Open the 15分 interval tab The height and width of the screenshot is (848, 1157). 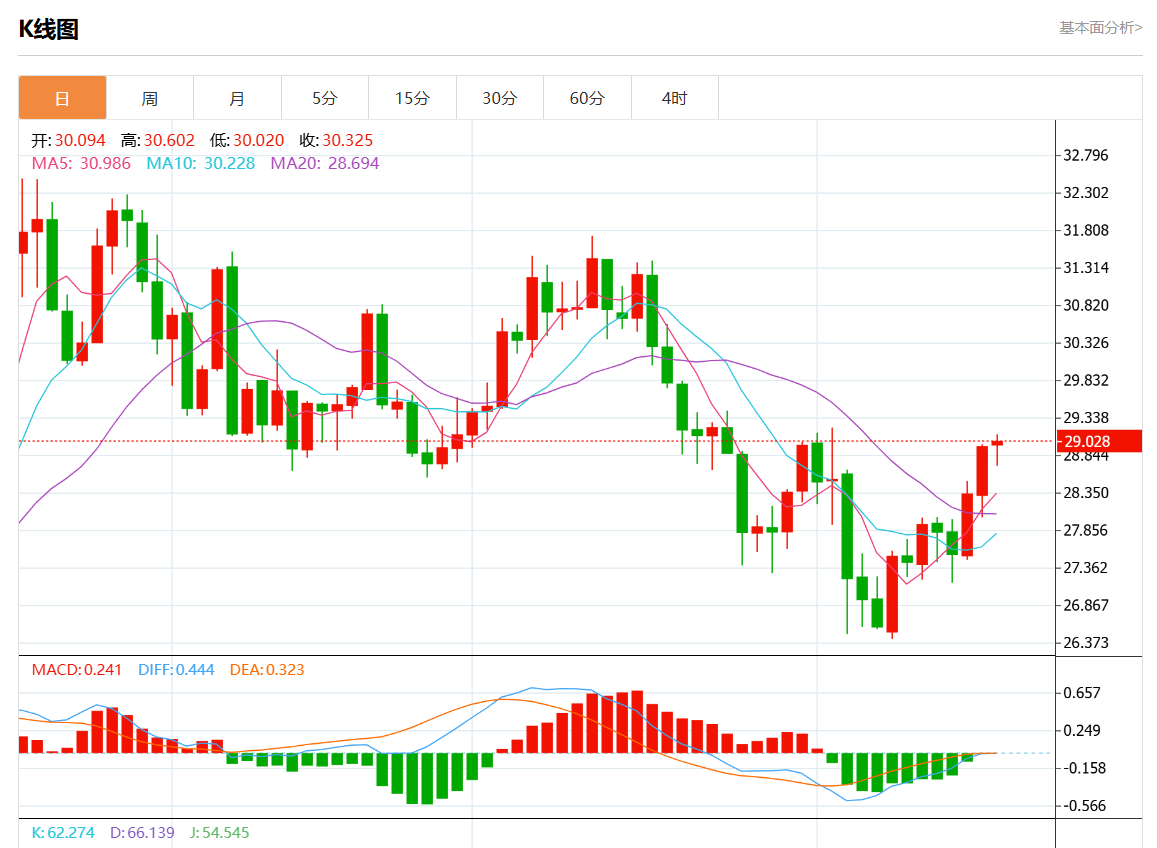click(412, 98)
